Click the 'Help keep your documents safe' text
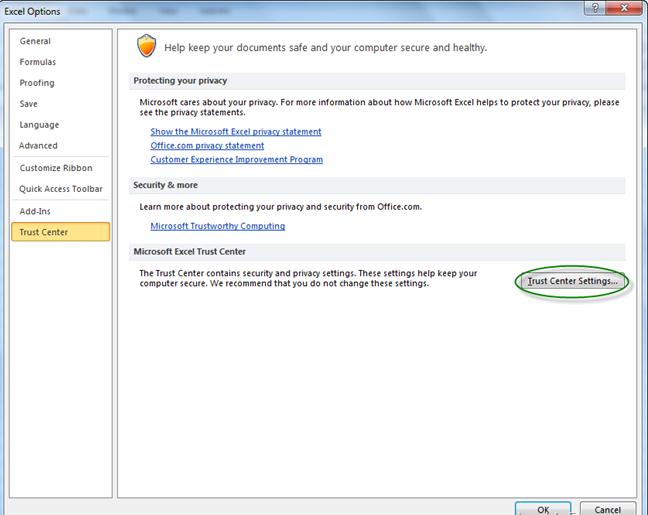 coord(326,48)
